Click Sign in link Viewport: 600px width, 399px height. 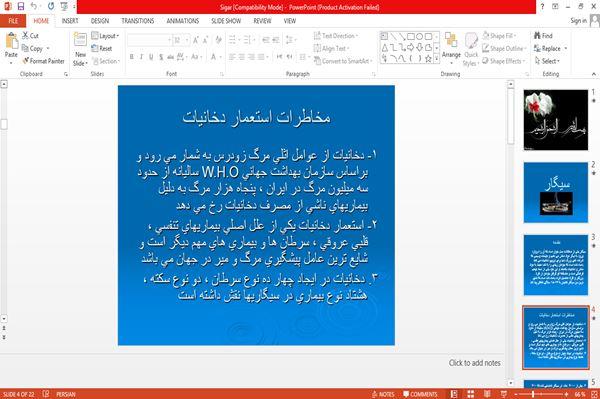pyautogui.click(x=578, y=21)
